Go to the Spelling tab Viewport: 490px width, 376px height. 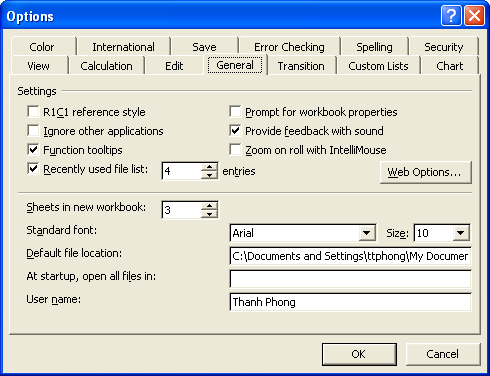click(x=374, y=47)
